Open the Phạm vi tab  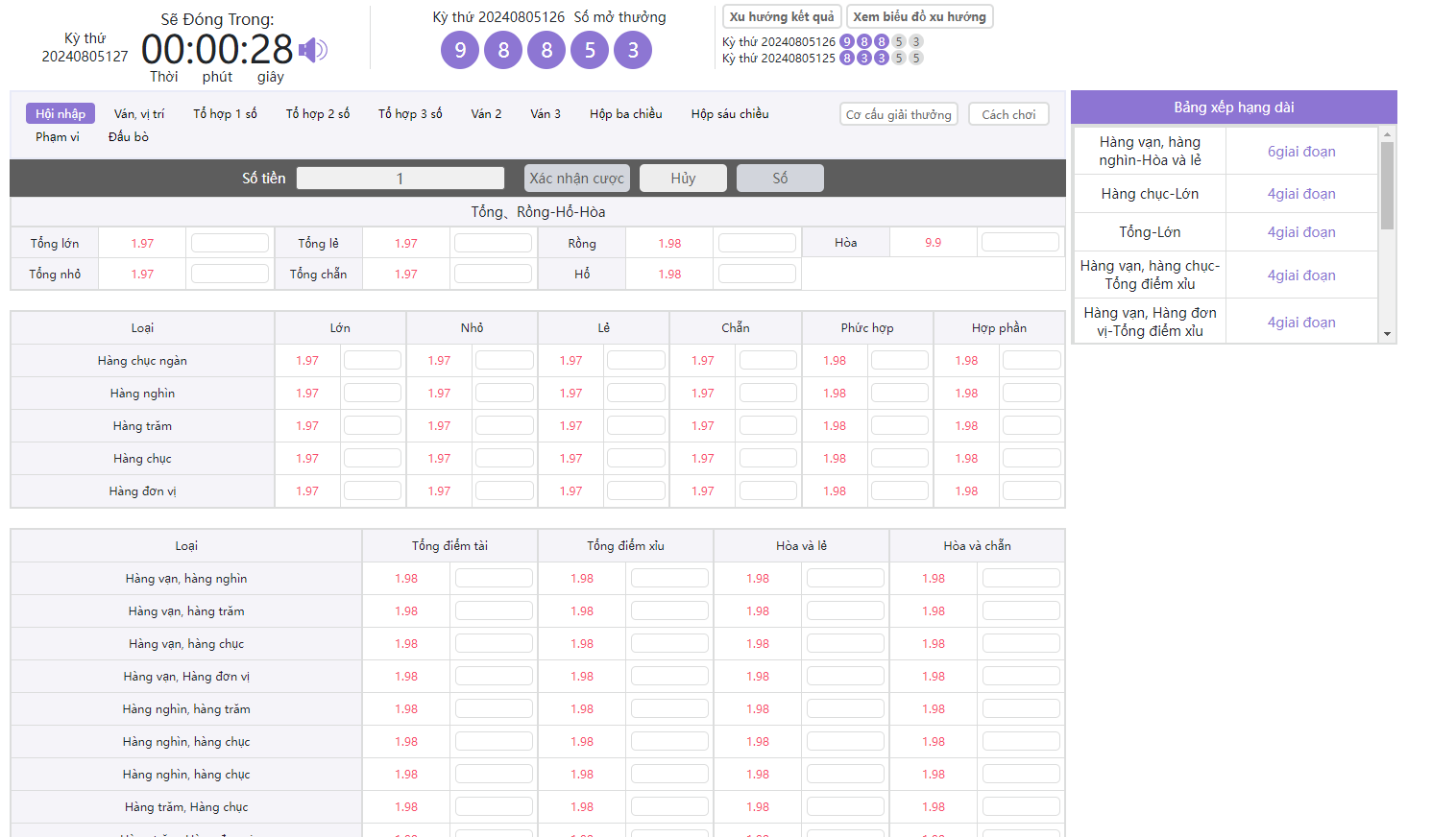(58, 136)
